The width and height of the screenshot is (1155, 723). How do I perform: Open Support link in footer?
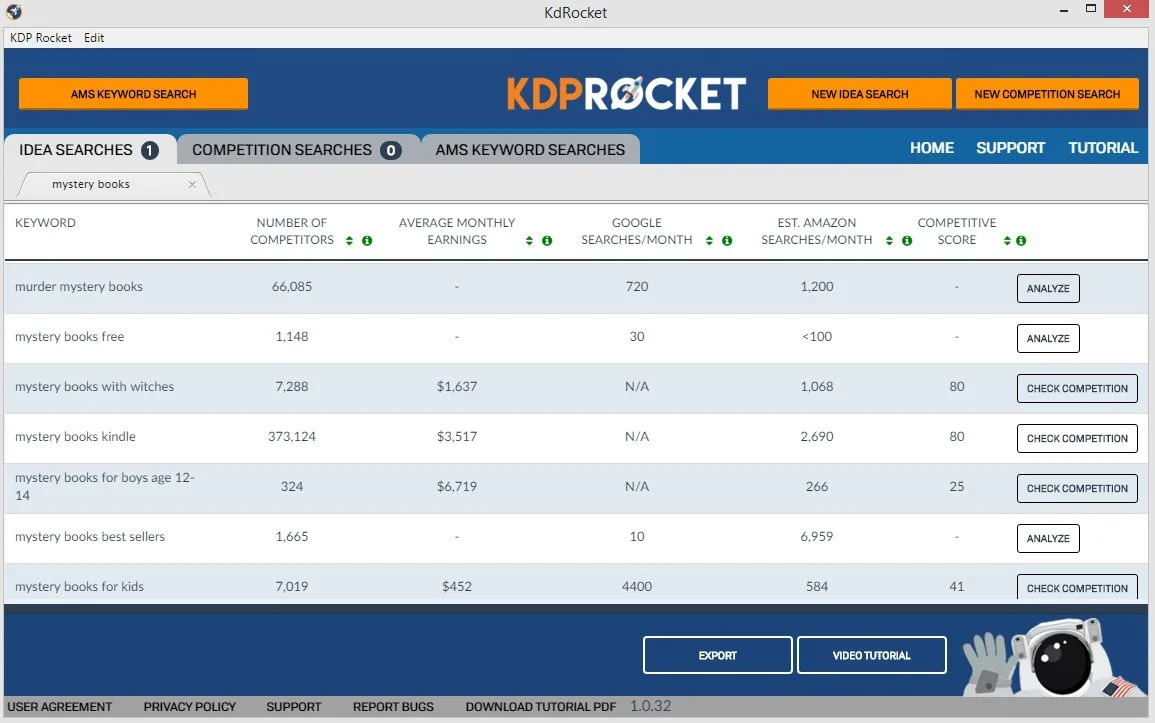[x=294, y=707]
